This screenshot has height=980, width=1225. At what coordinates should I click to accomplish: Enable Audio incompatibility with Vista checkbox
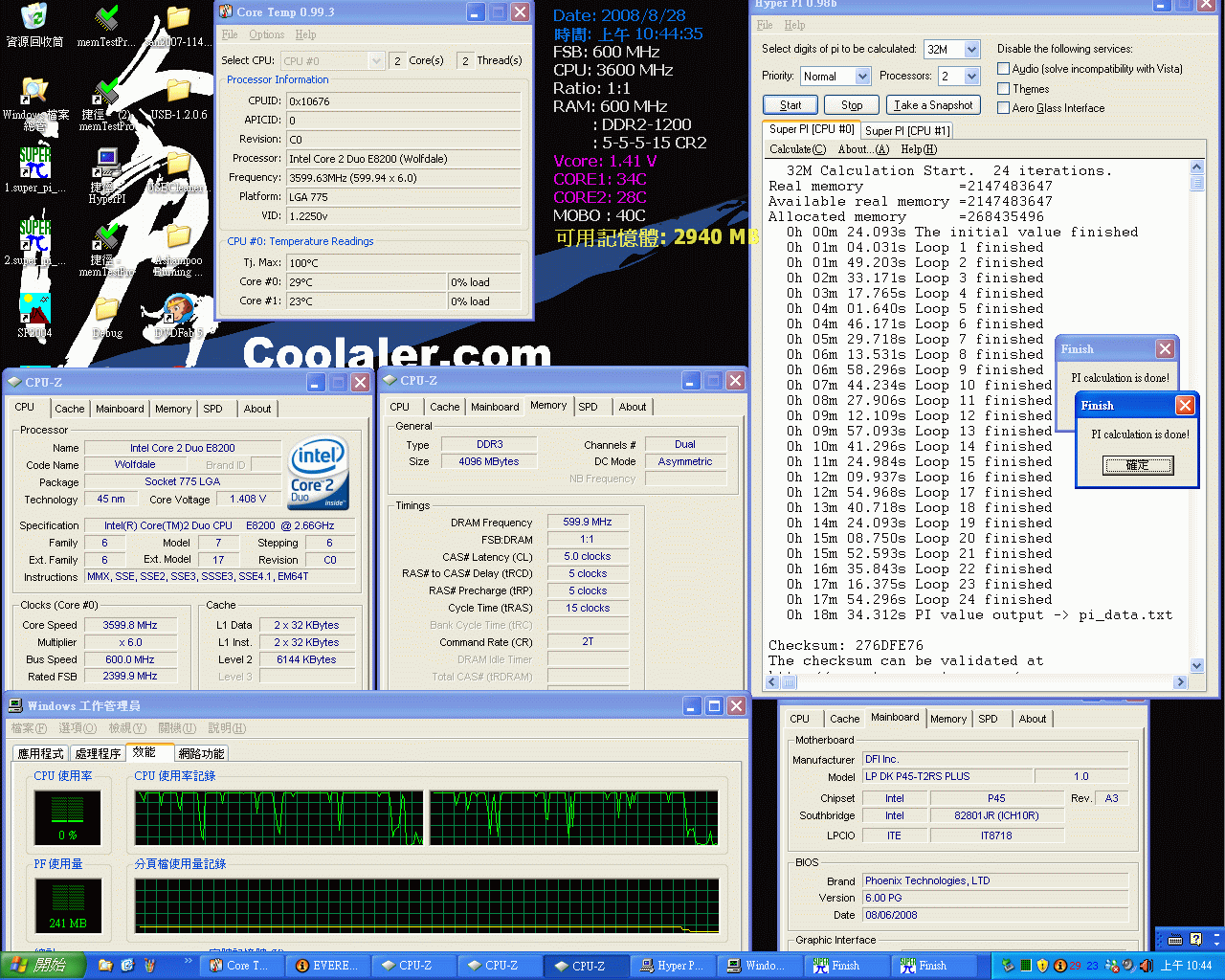pyautogui.click(x=1003, y=68)
